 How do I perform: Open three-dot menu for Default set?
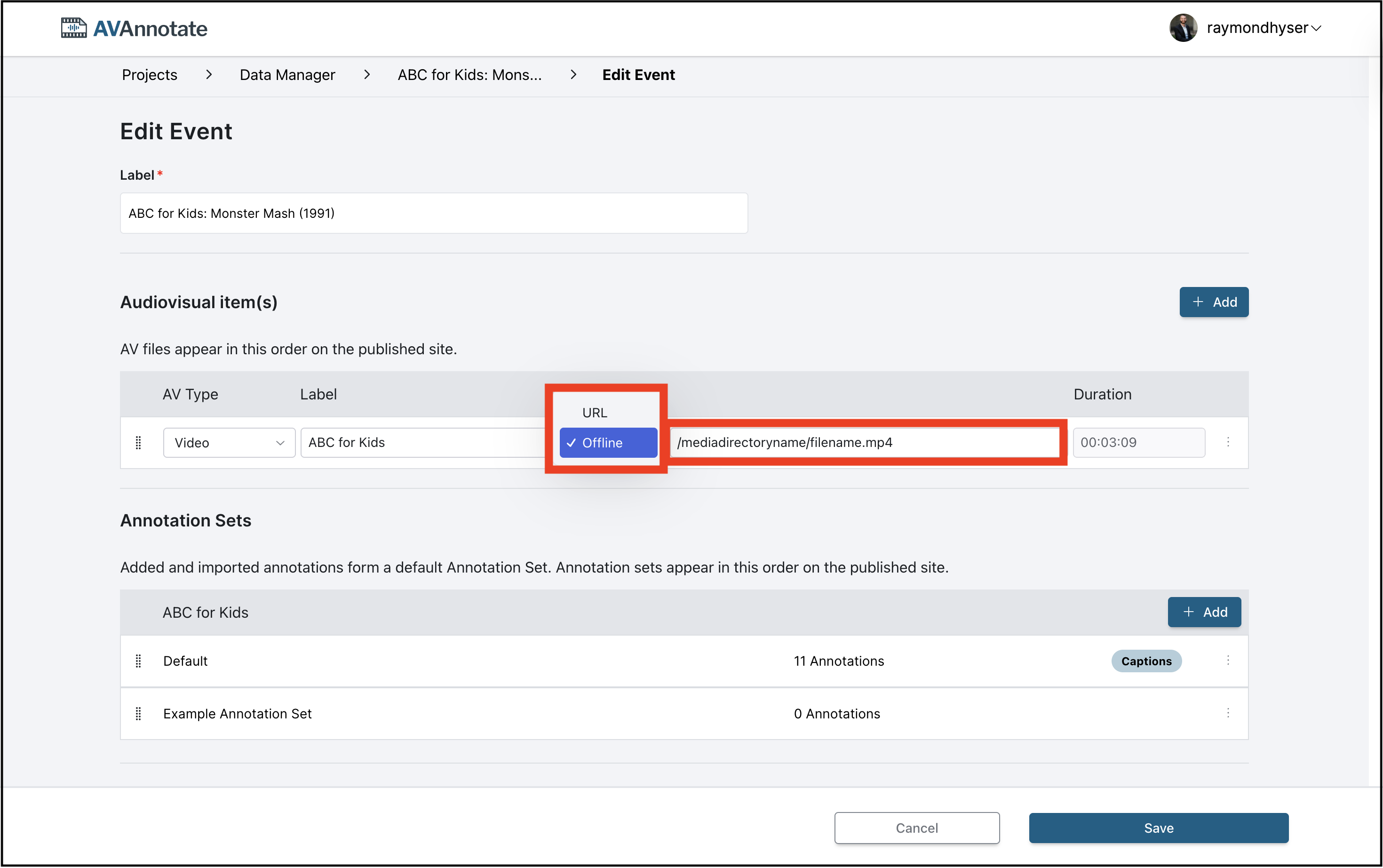(1228, 661)
